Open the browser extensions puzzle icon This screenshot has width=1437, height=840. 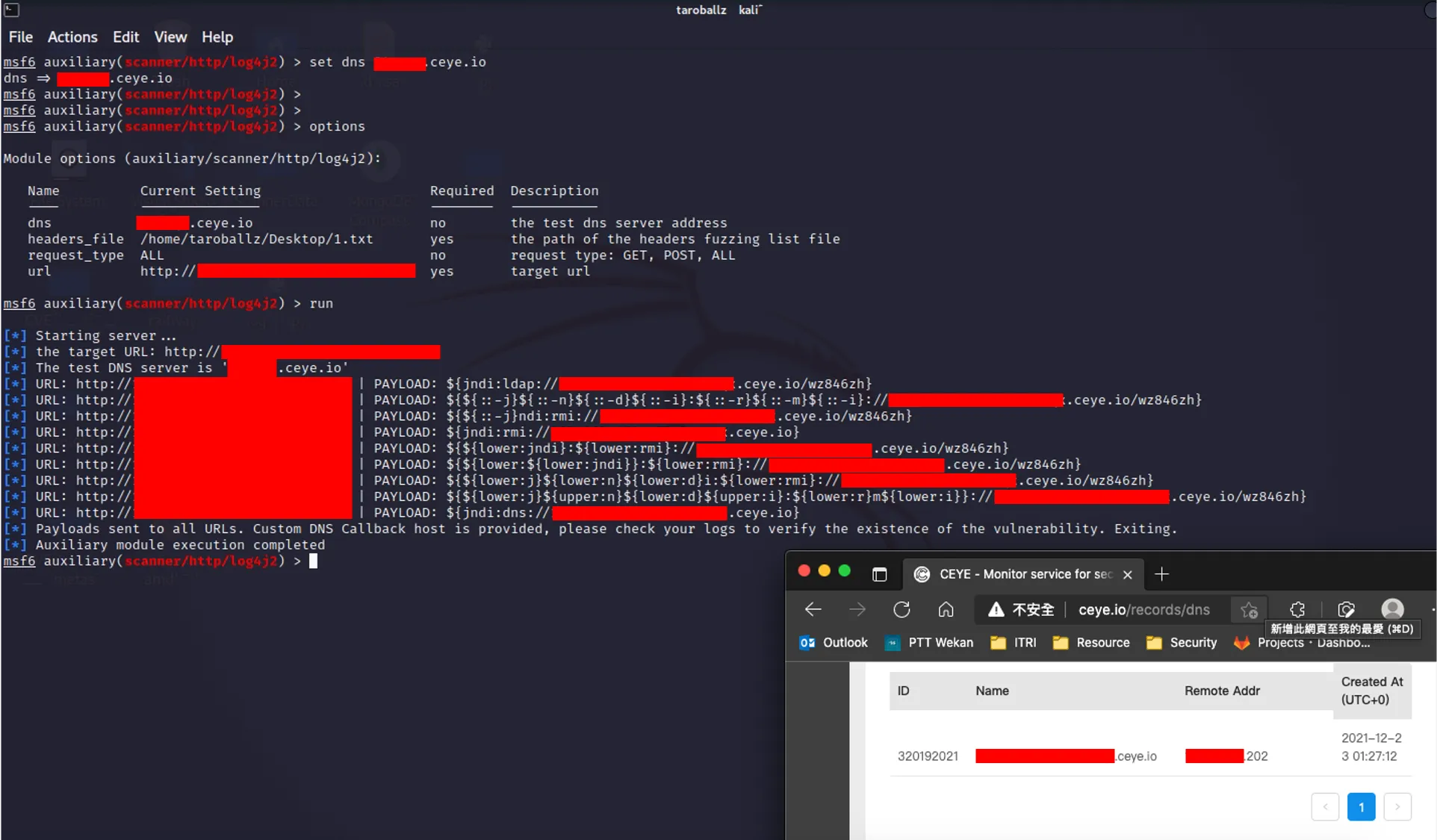(1297, 610)
